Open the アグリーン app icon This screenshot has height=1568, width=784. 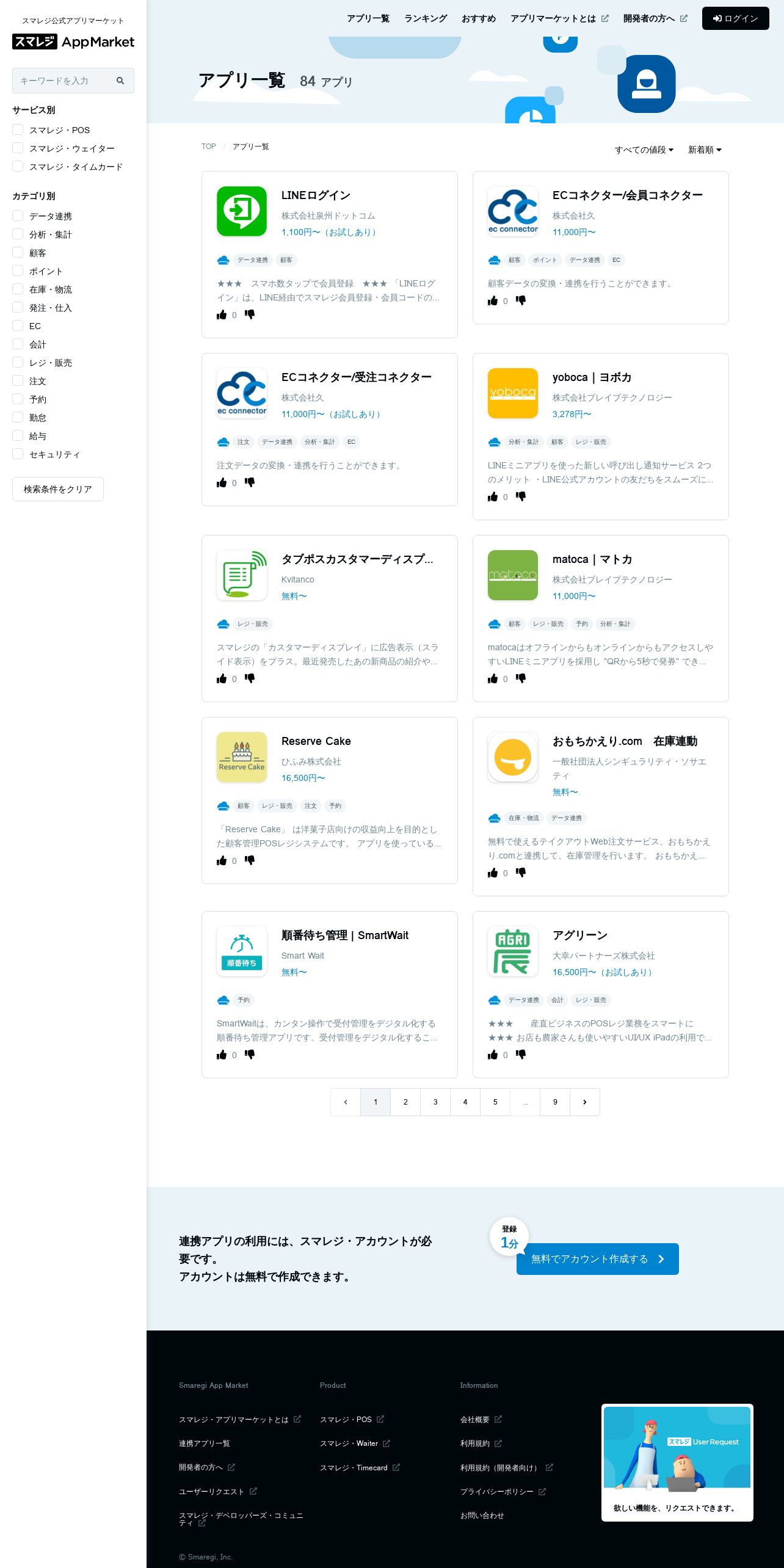[513, 951]
